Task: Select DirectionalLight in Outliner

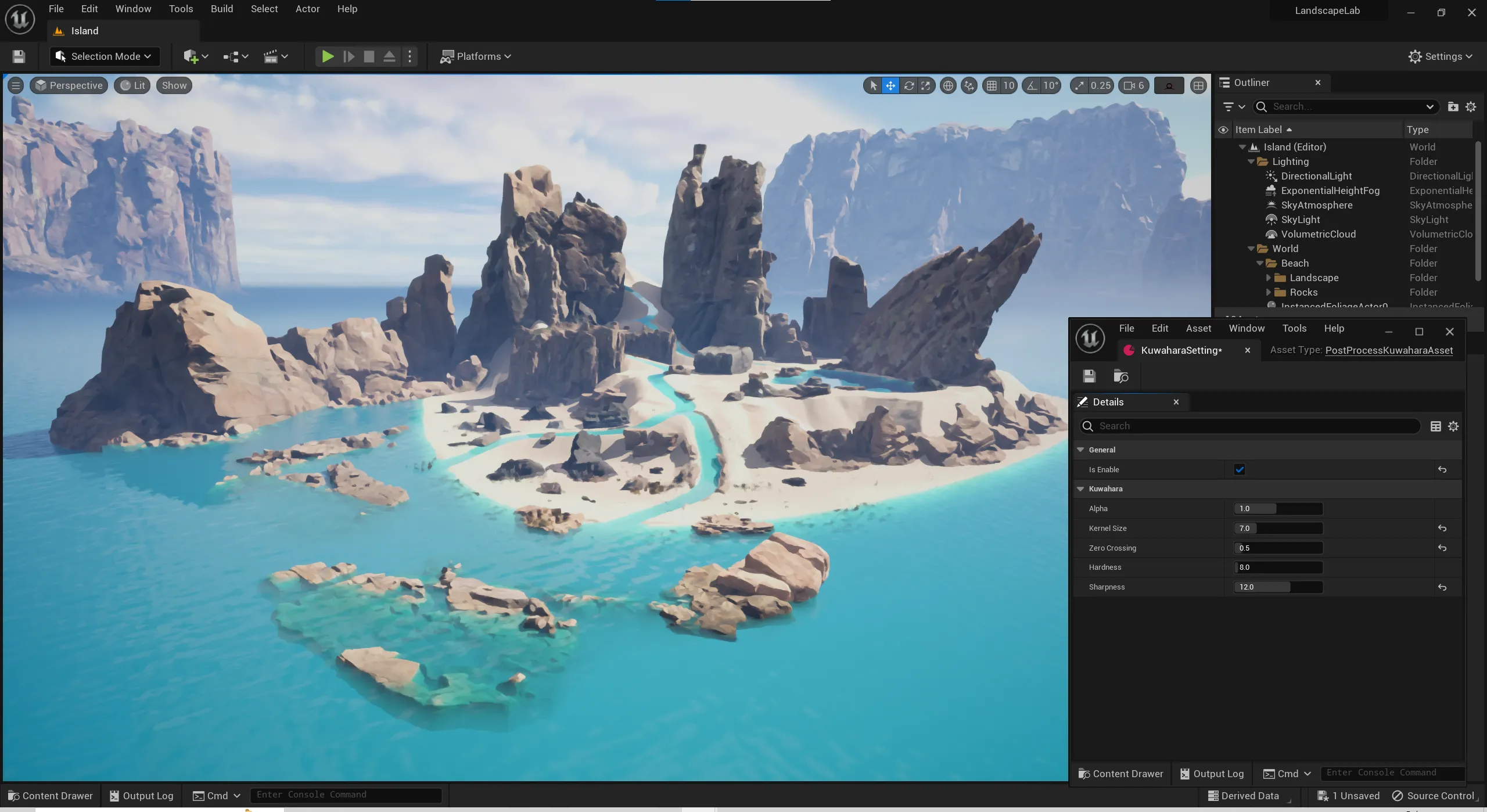Action: [x=1316, y=176]
